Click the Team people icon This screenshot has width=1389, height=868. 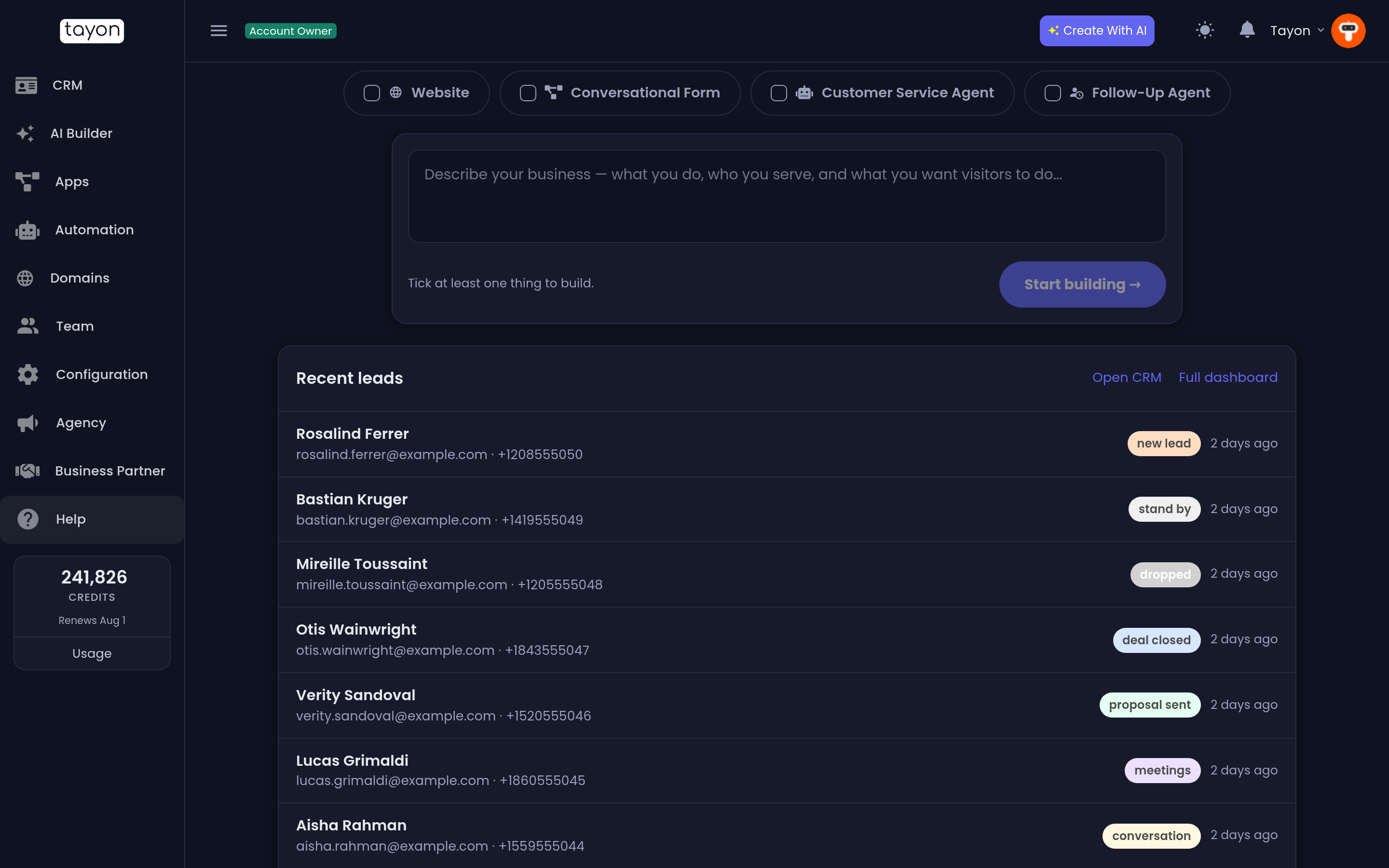27,326
